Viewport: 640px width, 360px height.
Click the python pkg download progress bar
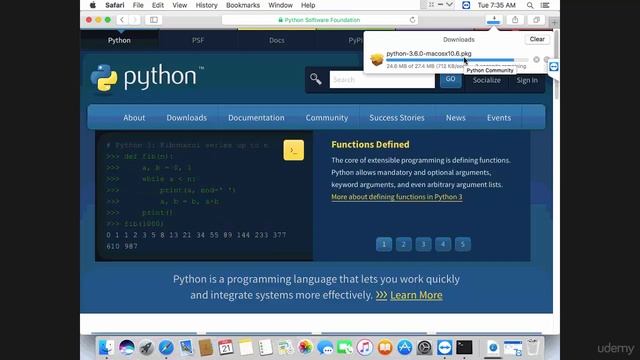pyautogui.click(x=457, y=60)
